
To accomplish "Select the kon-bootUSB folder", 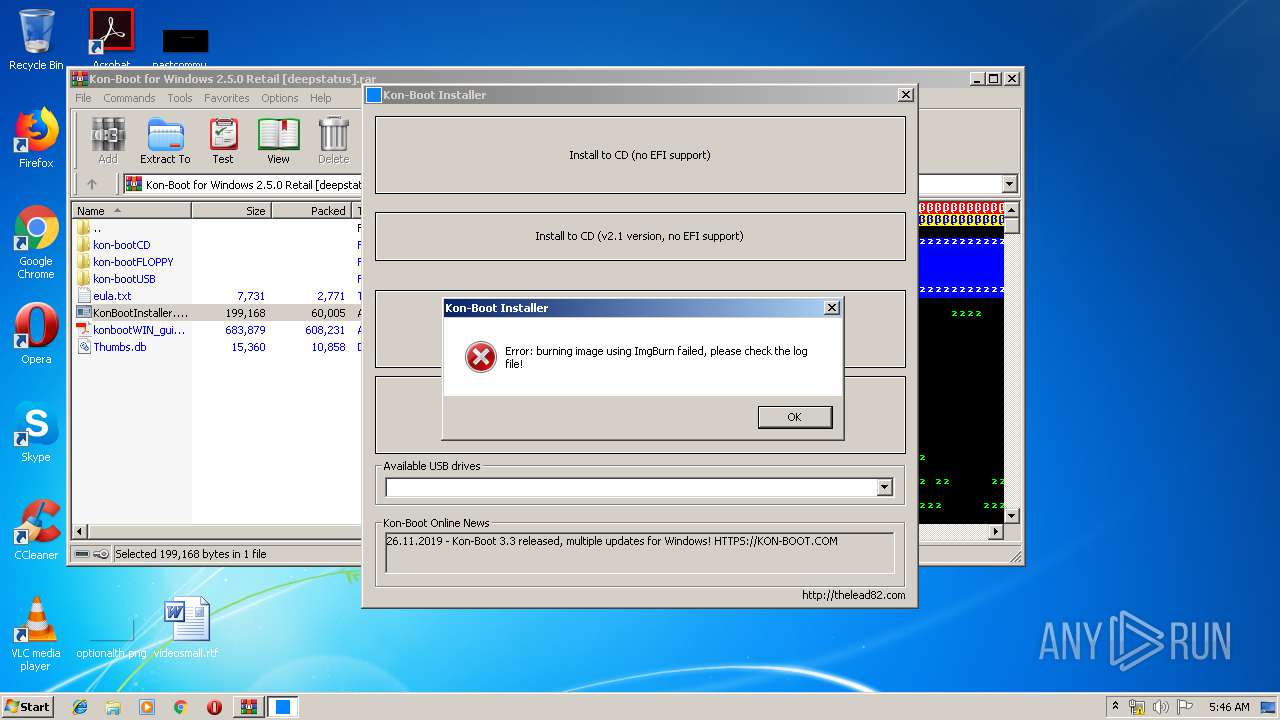I will 124,279.
